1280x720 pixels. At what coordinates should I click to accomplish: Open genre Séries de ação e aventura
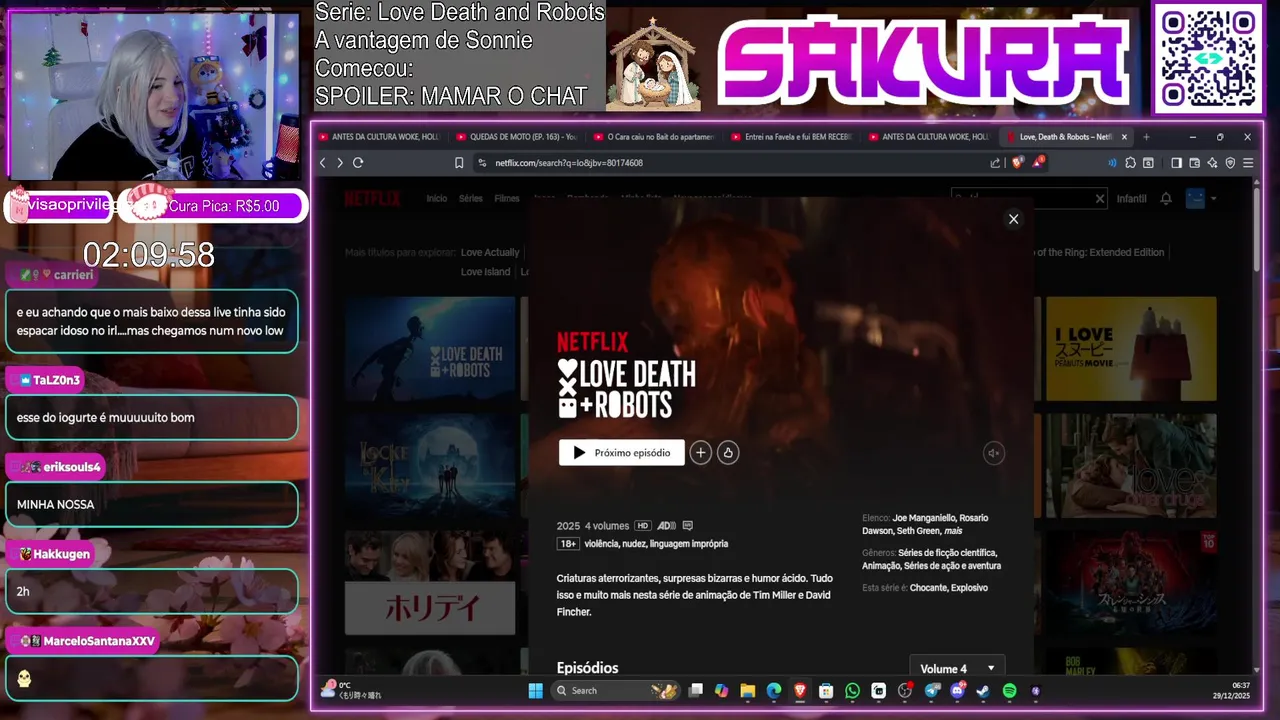tap(952, 566)
